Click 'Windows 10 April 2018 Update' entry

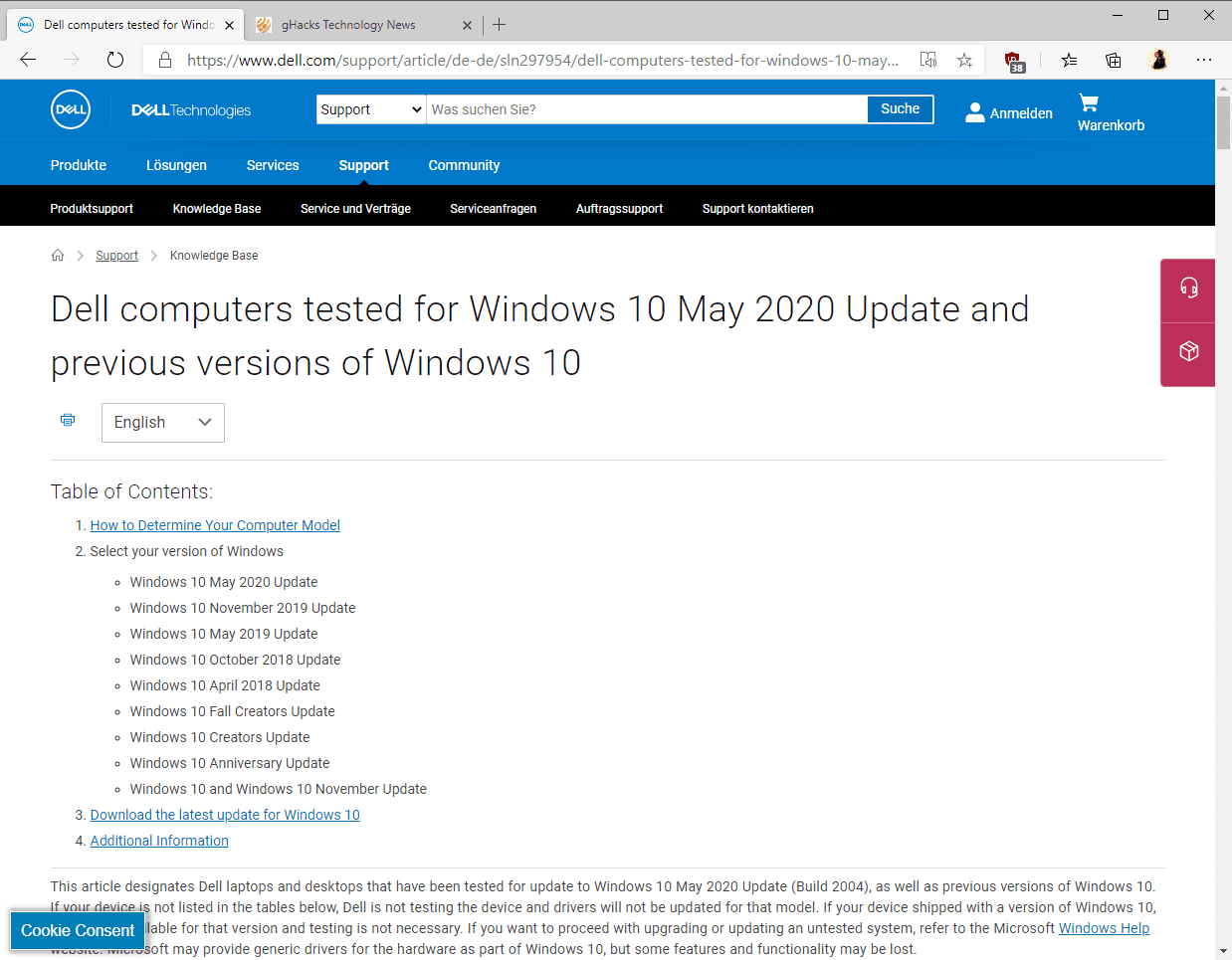(x=225, y=685)
